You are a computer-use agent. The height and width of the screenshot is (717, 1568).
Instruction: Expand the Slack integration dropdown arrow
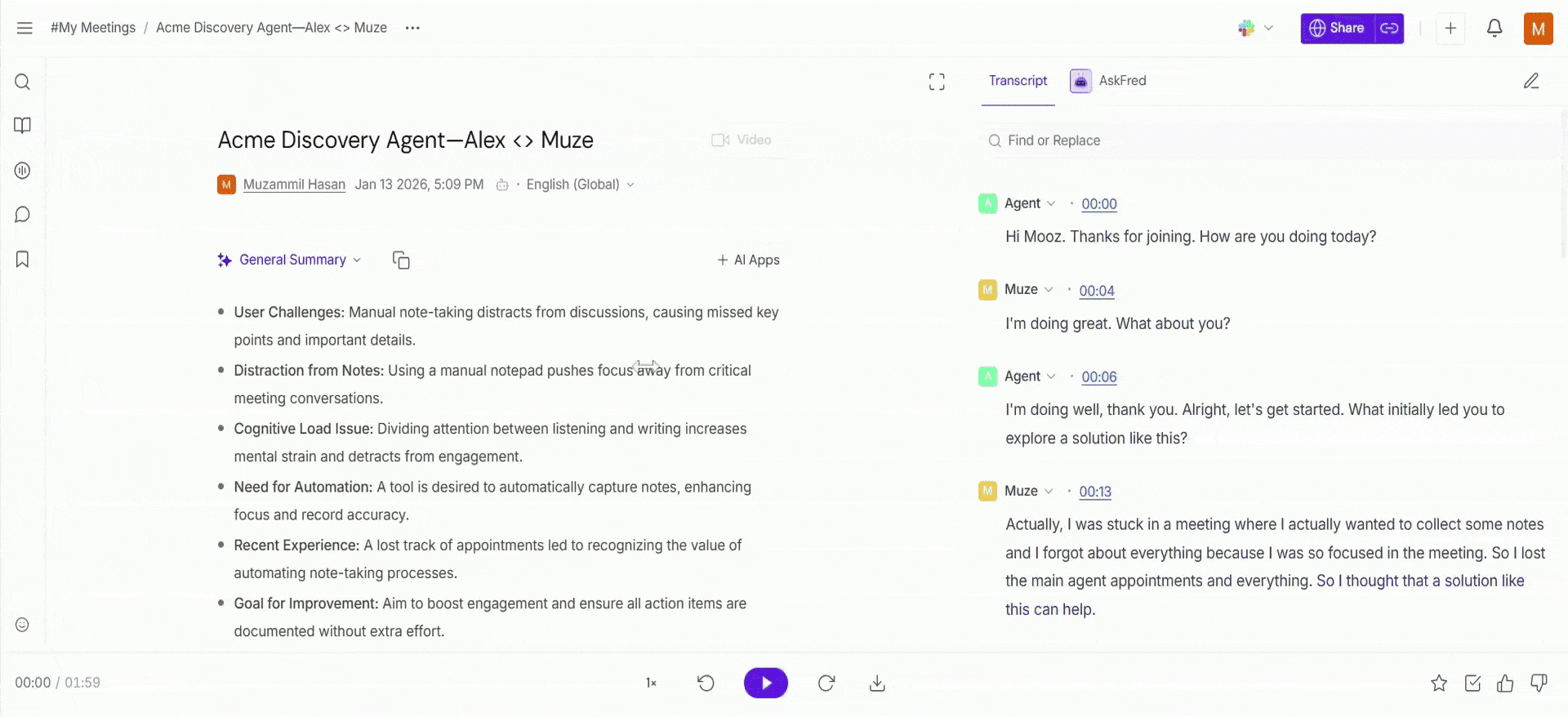(1268, 29)
